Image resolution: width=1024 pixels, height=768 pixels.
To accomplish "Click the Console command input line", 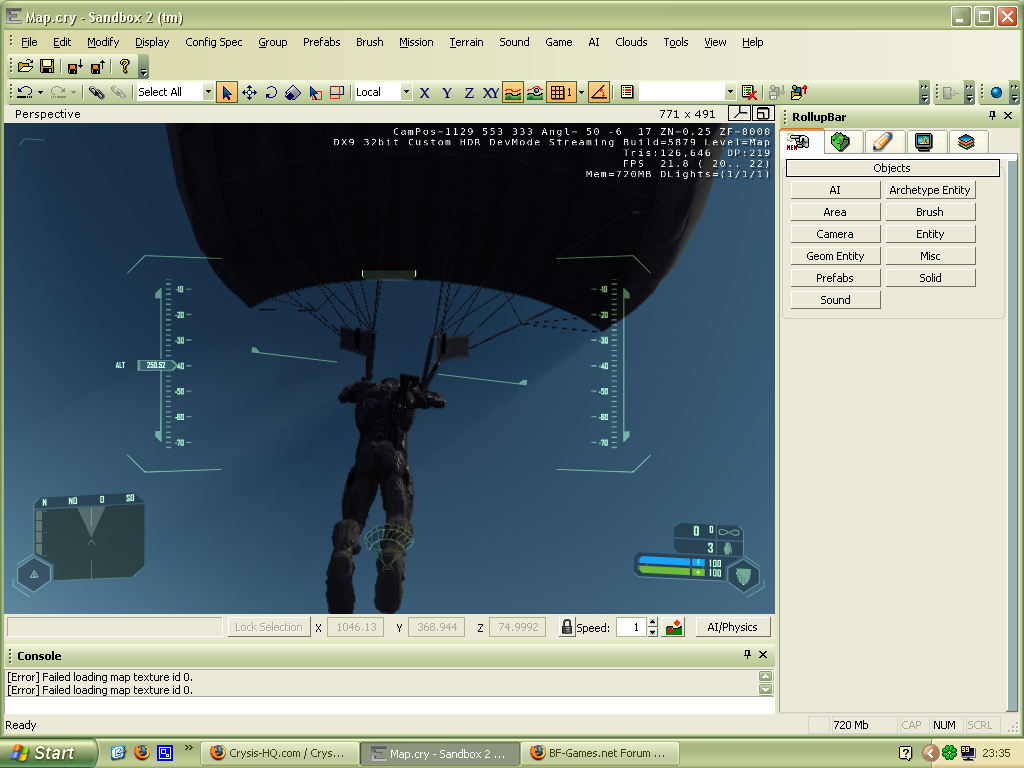I will point(389,705).
